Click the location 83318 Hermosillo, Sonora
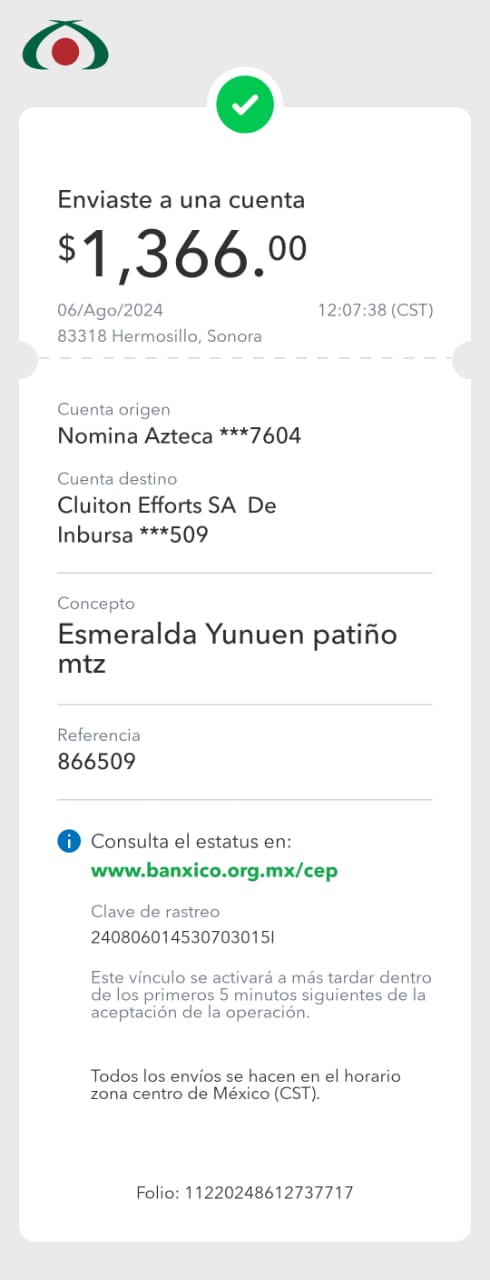 [x=160, y=336]
